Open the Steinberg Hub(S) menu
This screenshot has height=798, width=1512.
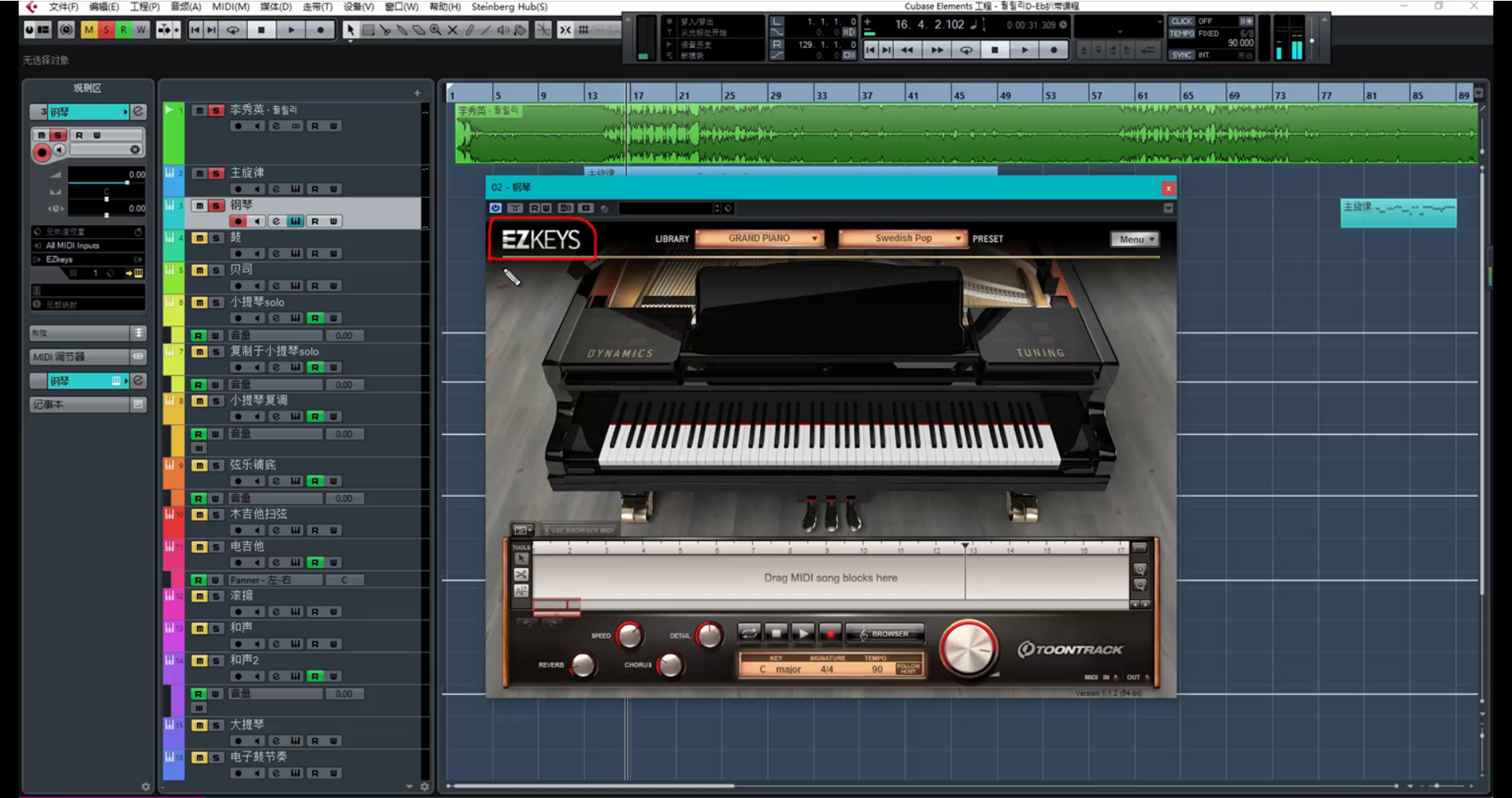510,7
